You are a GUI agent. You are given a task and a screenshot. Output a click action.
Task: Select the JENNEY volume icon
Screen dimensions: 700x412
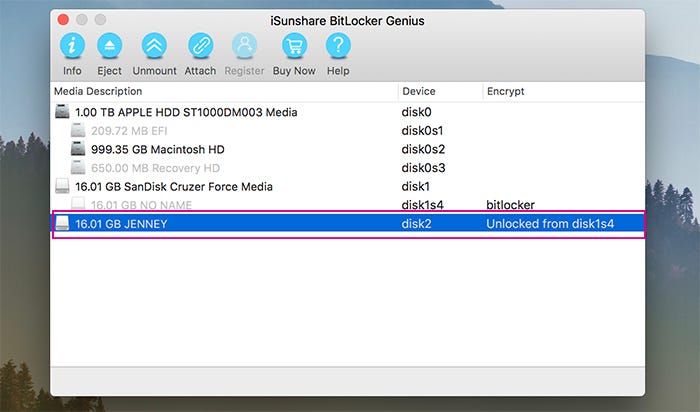(x=62, y=223)
